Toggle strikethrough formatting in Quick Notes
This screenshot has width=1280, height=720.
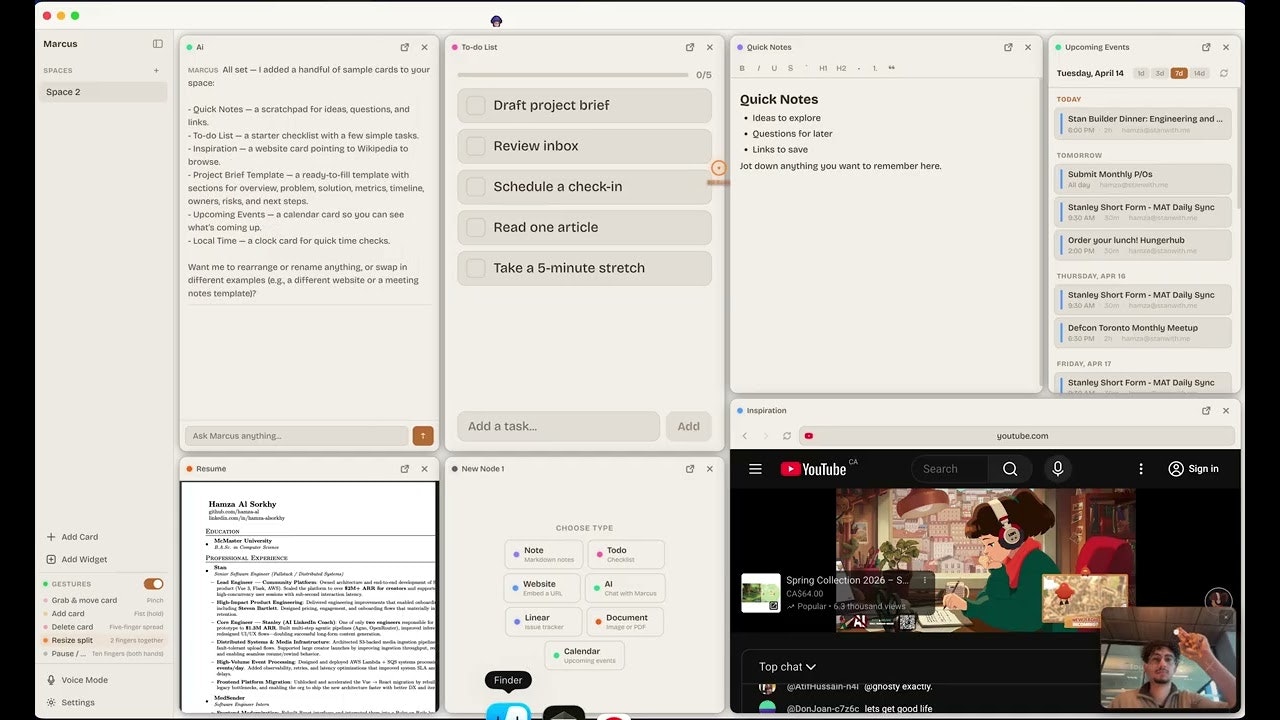coord(790,68)
